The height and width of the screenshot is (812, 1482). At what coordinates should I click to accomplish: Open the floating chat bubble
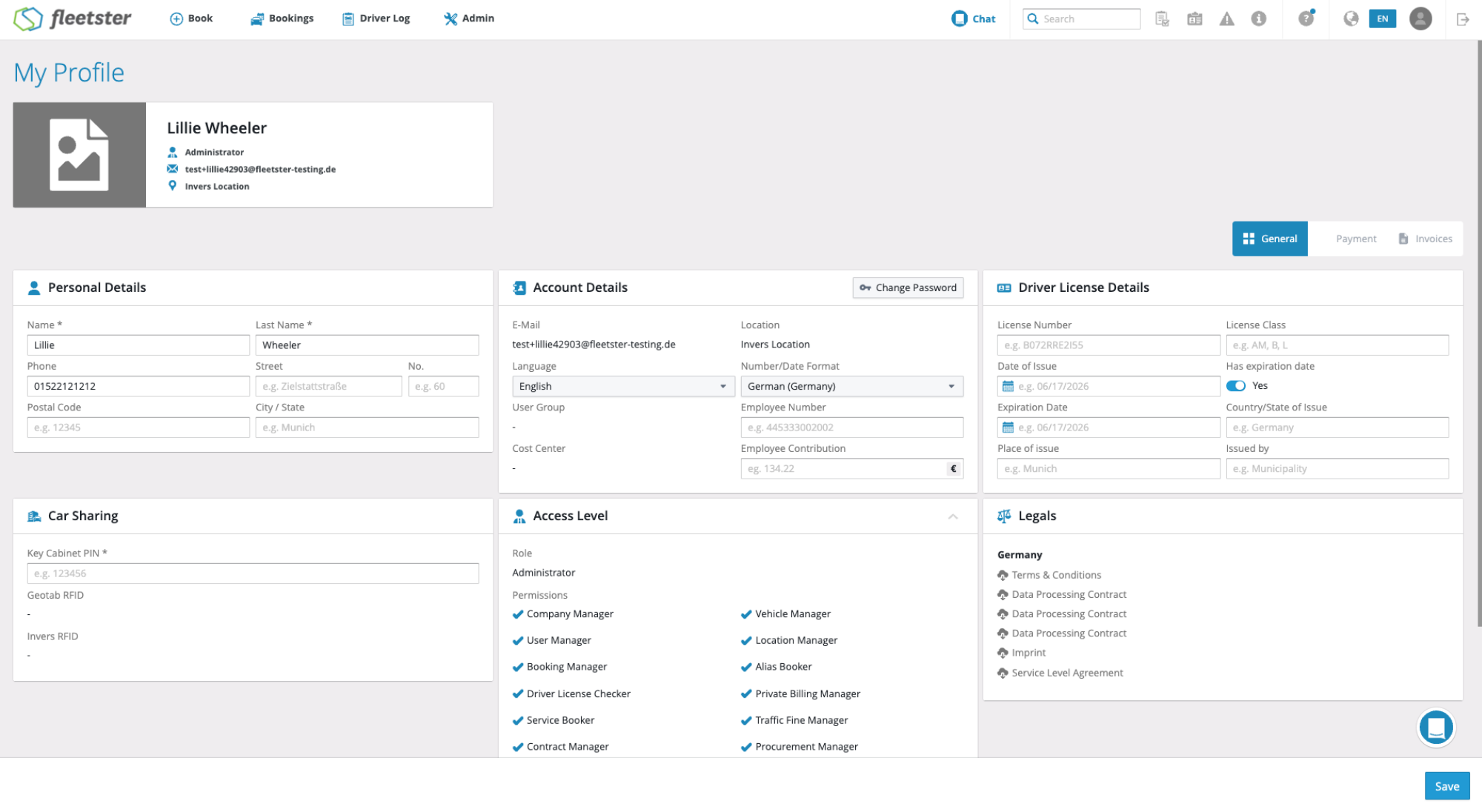tap(1436, 728)
